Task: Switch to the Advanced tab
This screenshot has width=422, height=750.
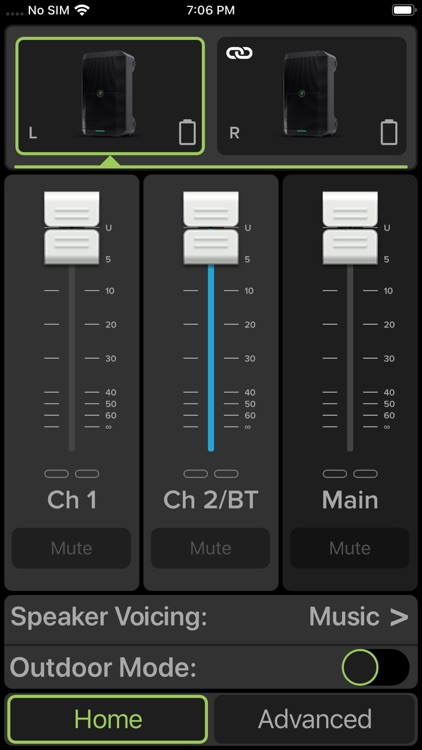Action: (314, 719)
